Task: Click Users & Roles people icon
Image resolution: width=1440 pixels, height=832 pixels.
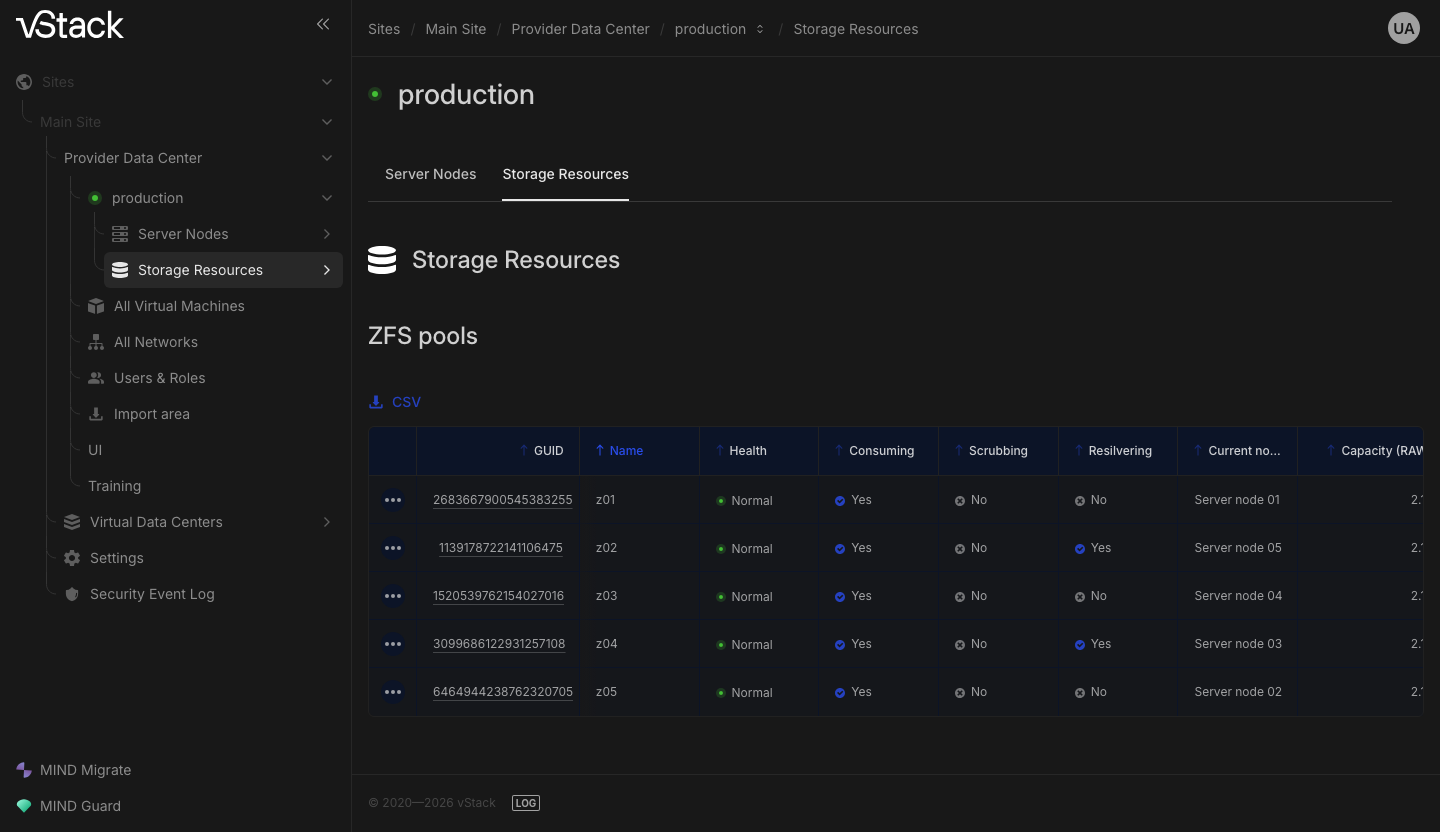Action: click(96, 378)
